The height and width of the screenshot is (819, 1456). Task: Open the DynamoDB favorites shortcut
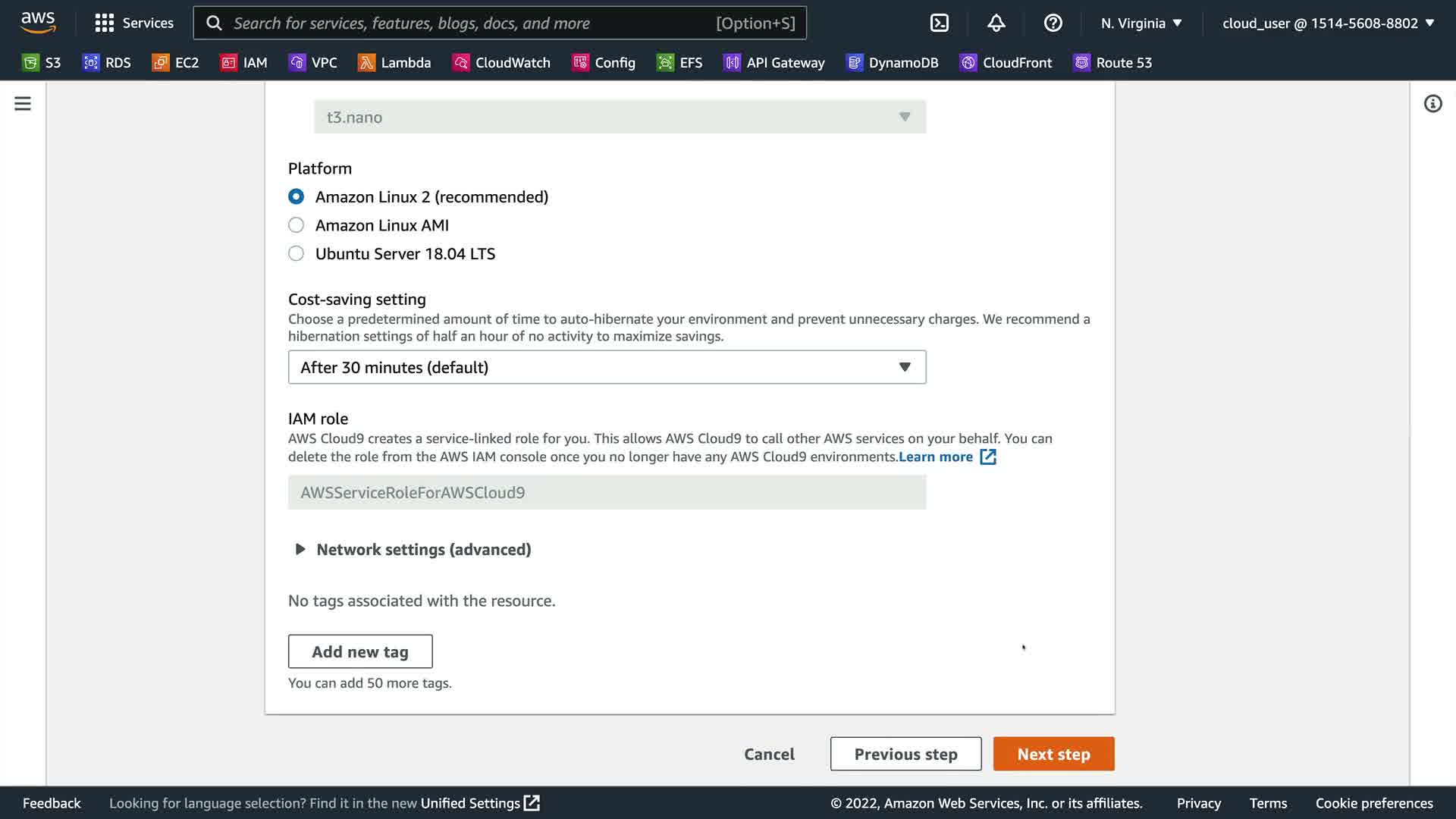[893, 63]
